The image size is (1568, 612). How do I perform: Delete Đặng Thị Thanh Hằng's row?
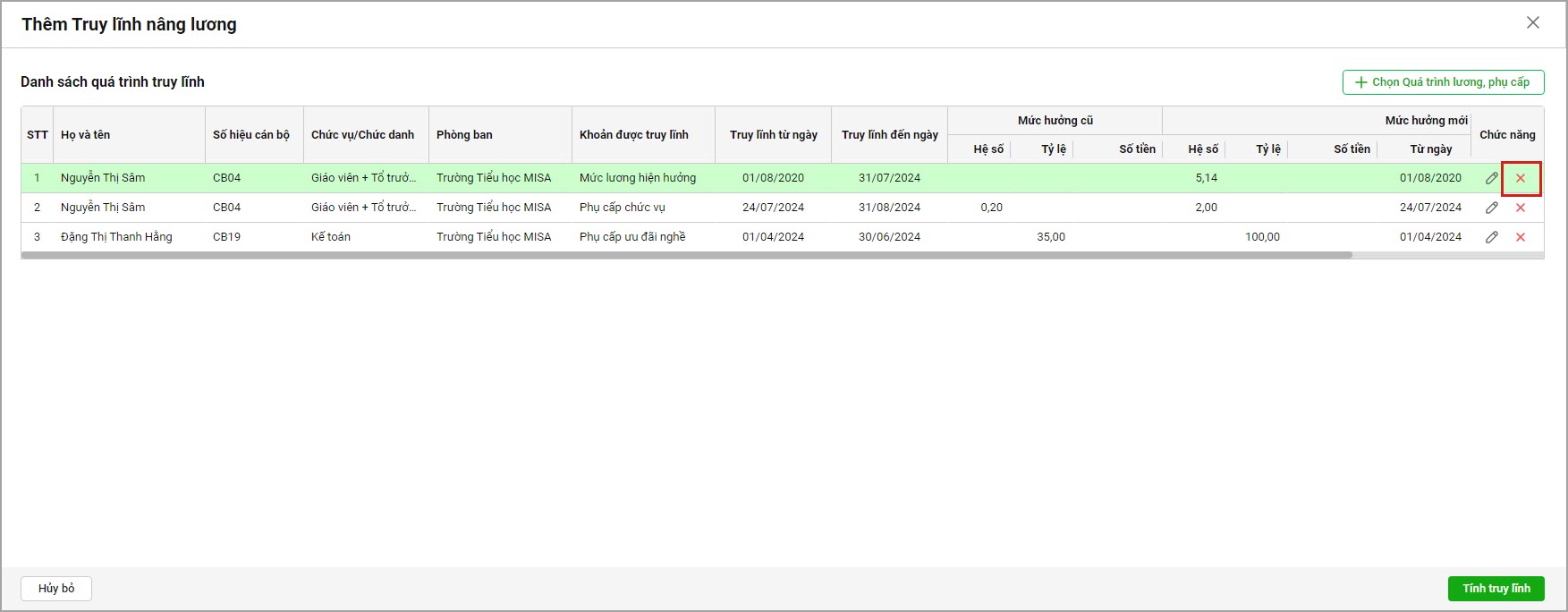click(1520, 237)
